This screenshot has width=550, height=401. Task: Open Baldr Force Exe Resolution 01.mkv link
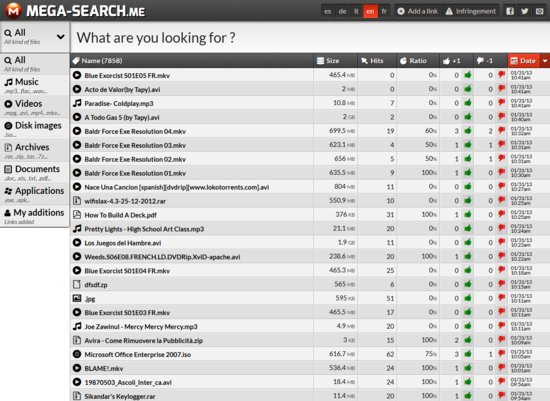[x=135, y=173]
